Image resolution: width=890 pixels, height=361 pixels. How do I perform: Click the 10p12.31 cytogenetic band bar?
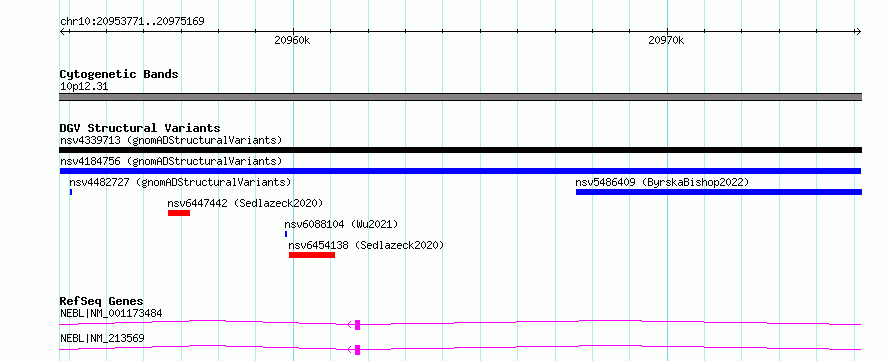coord(460,97)
